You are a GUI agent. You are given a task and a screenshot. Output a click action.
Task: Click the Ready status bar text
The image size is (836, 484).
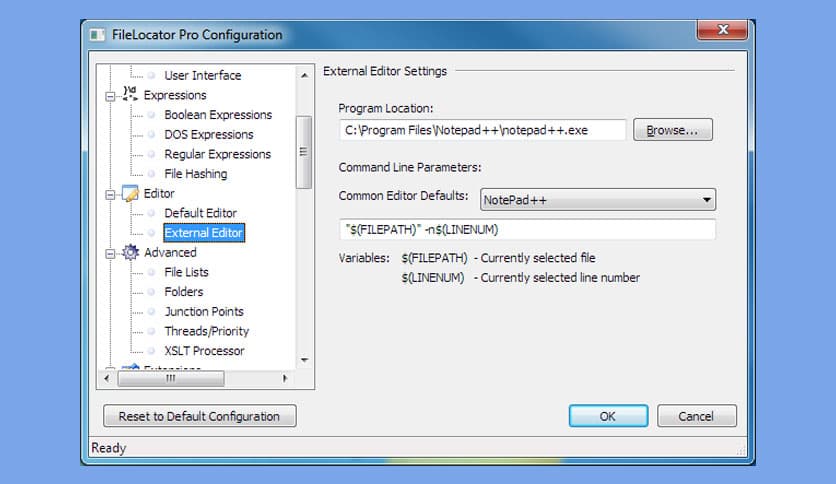pos(109,448)
